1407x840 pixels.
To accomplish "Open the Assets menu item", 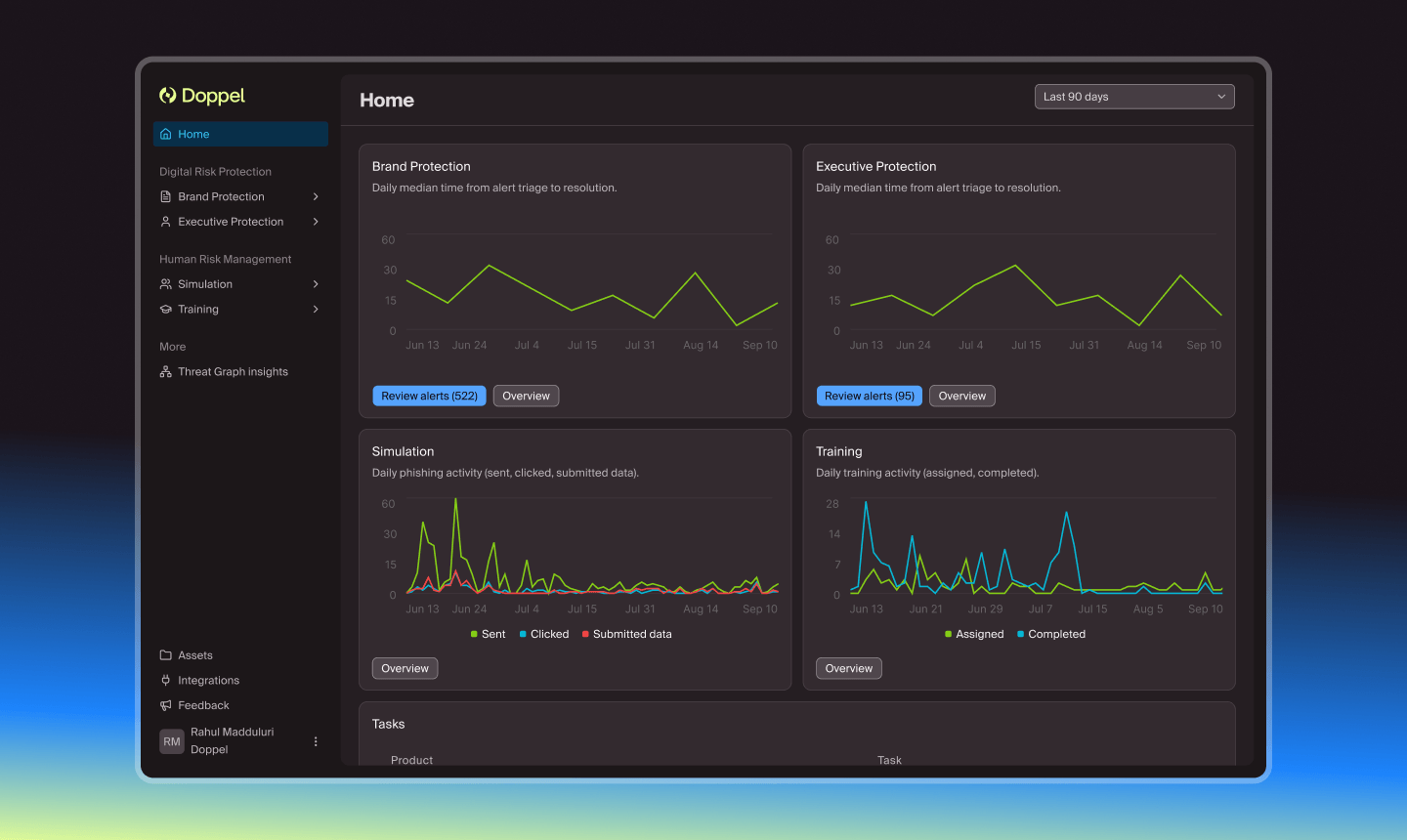I will [240, 655].
